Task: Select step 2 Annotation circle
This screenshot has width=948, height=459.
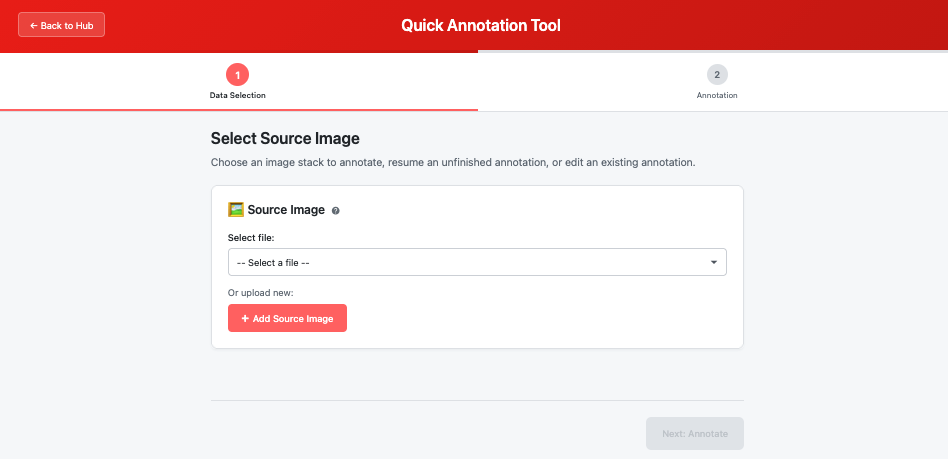Action: [x=717, y=75]
